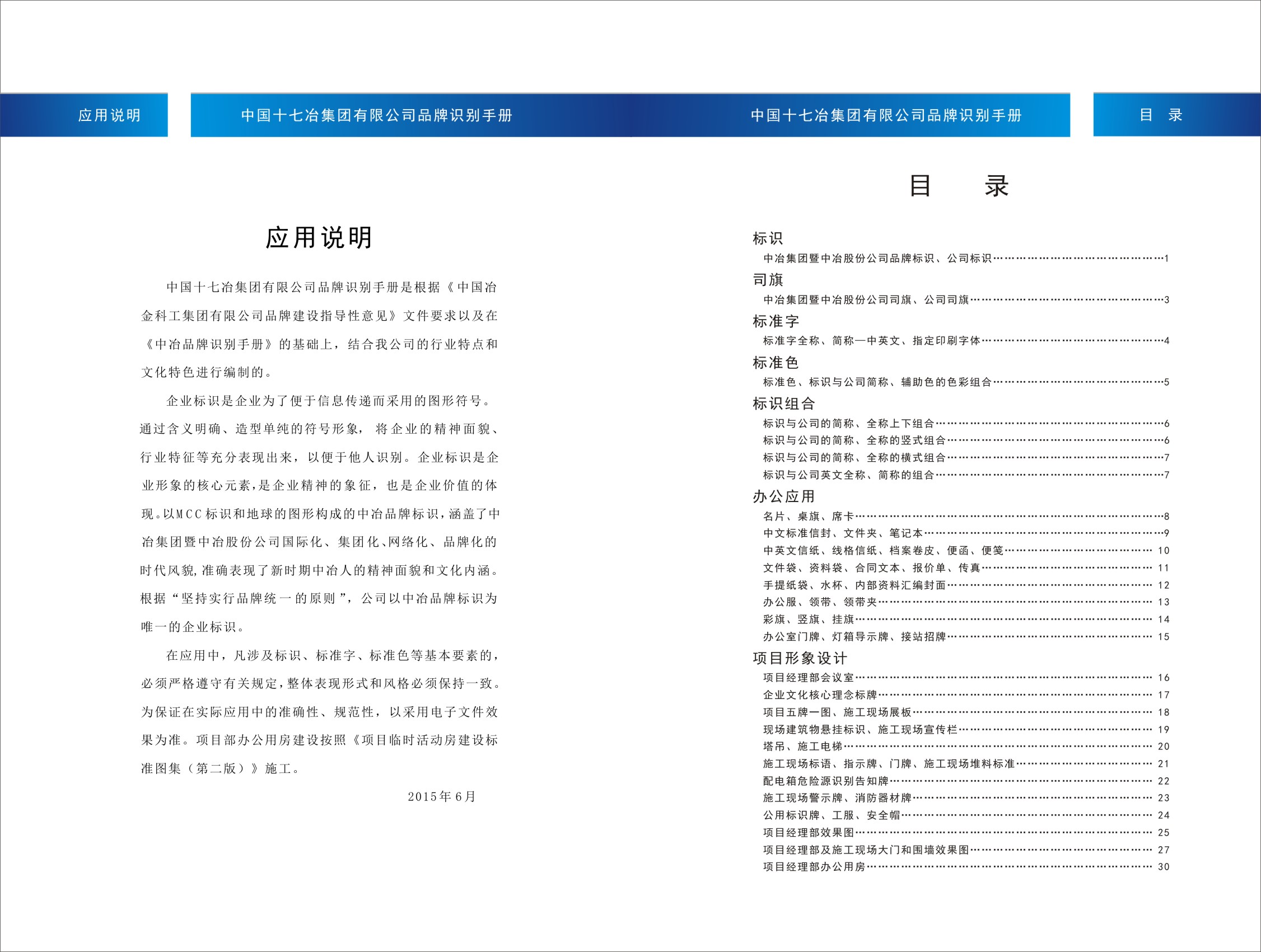Open entry 办公服、领带、领带夹
Screen dimensions: 1261x952
966,602
